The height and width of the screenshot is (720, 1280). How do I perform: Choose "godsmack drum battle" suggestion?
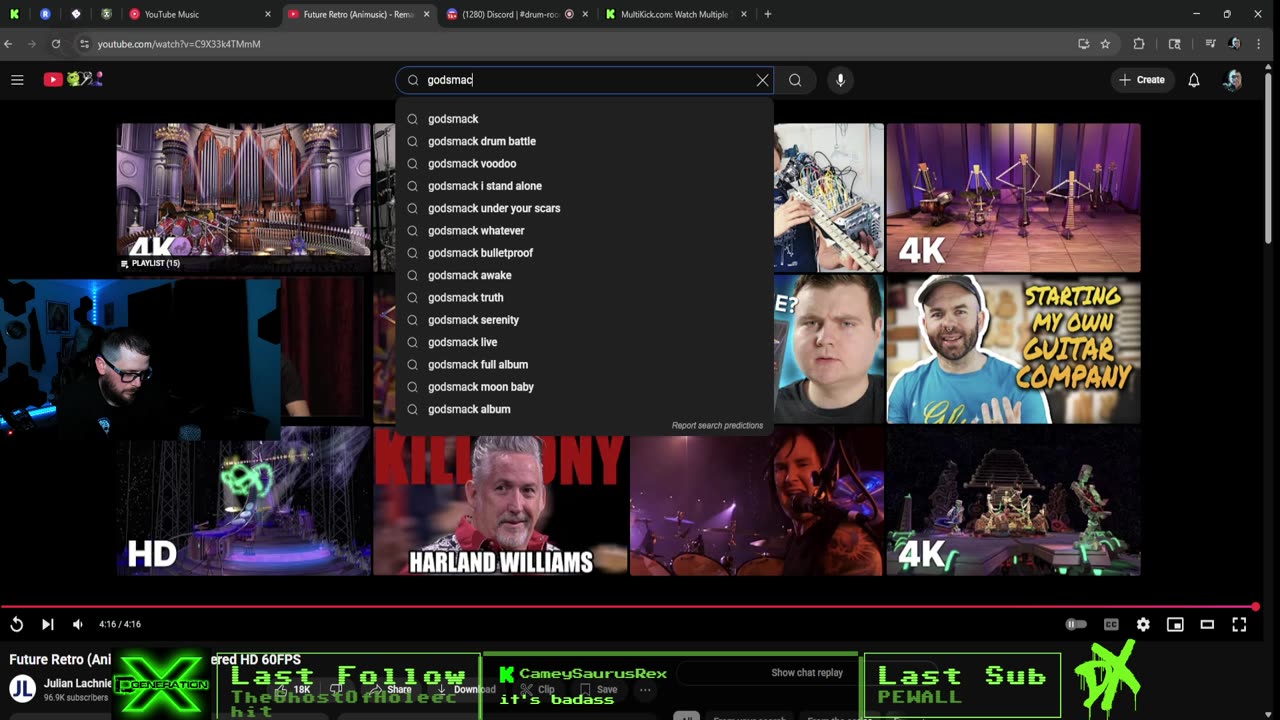[x=585, y=141]
